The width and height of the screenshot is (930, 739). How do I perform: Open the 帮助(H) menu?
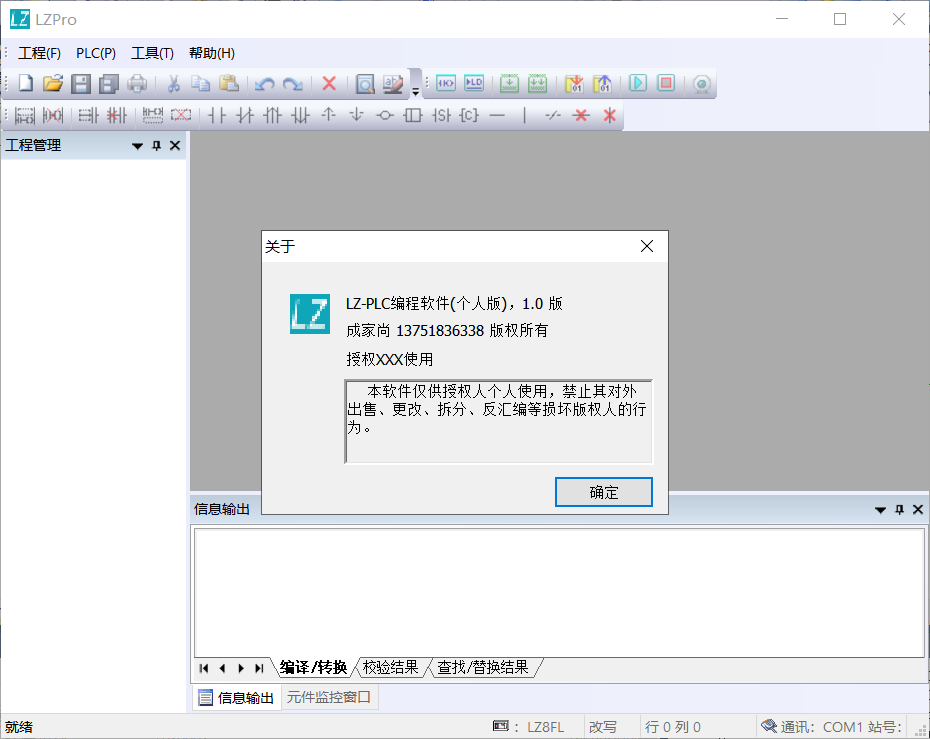coord(211,53)
